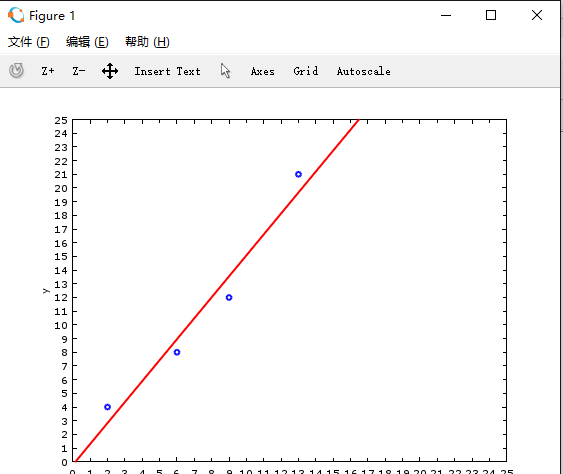Toggle Axes display
Image resolution: width=563 pixels, height=474 pixels.
click(x=262, y=71)
